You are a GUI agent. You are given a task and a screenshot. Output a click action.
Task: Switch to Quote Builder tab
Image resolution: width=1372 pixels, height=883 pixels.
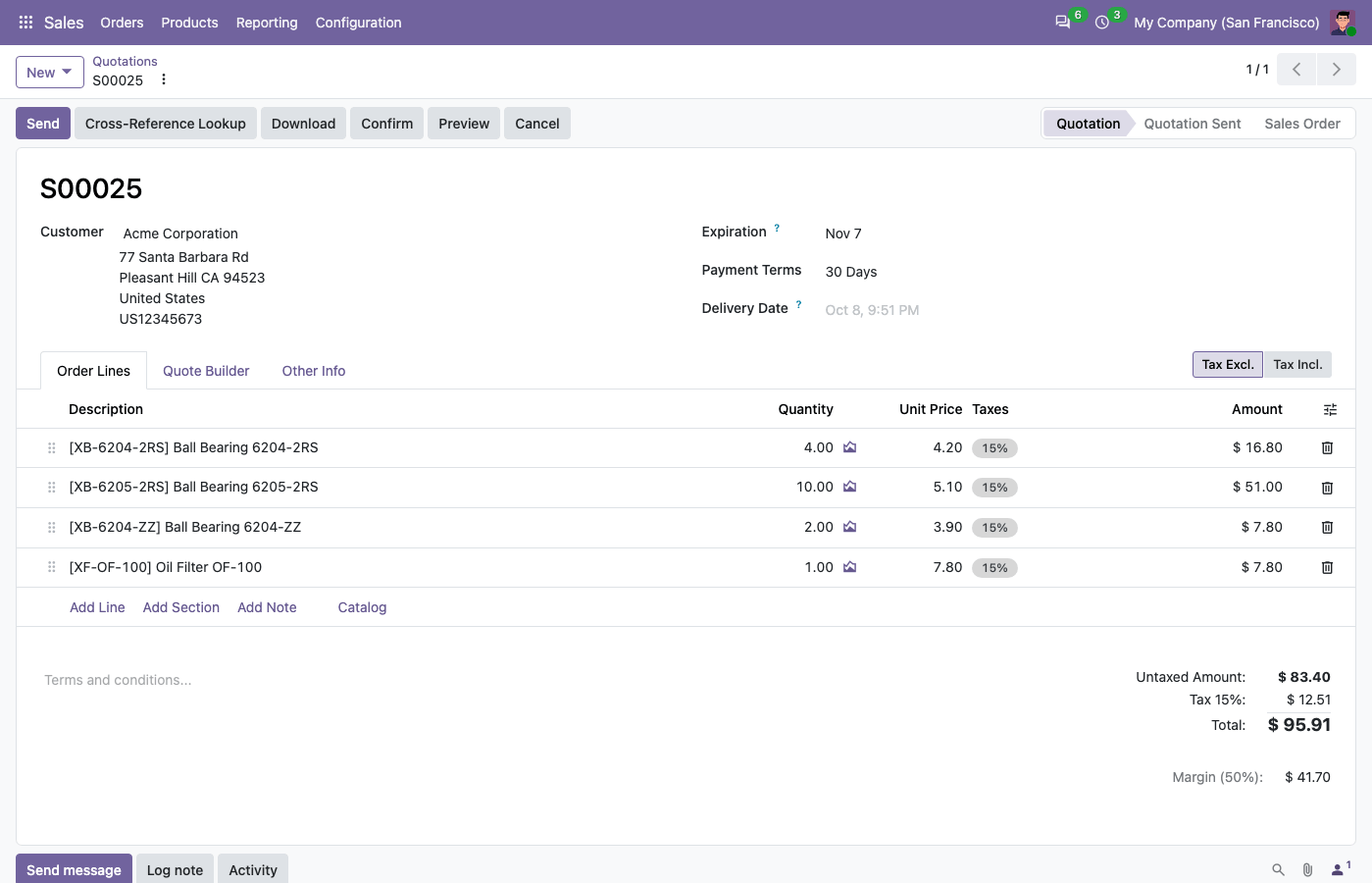pyautogui.click(x=206, y=371)
